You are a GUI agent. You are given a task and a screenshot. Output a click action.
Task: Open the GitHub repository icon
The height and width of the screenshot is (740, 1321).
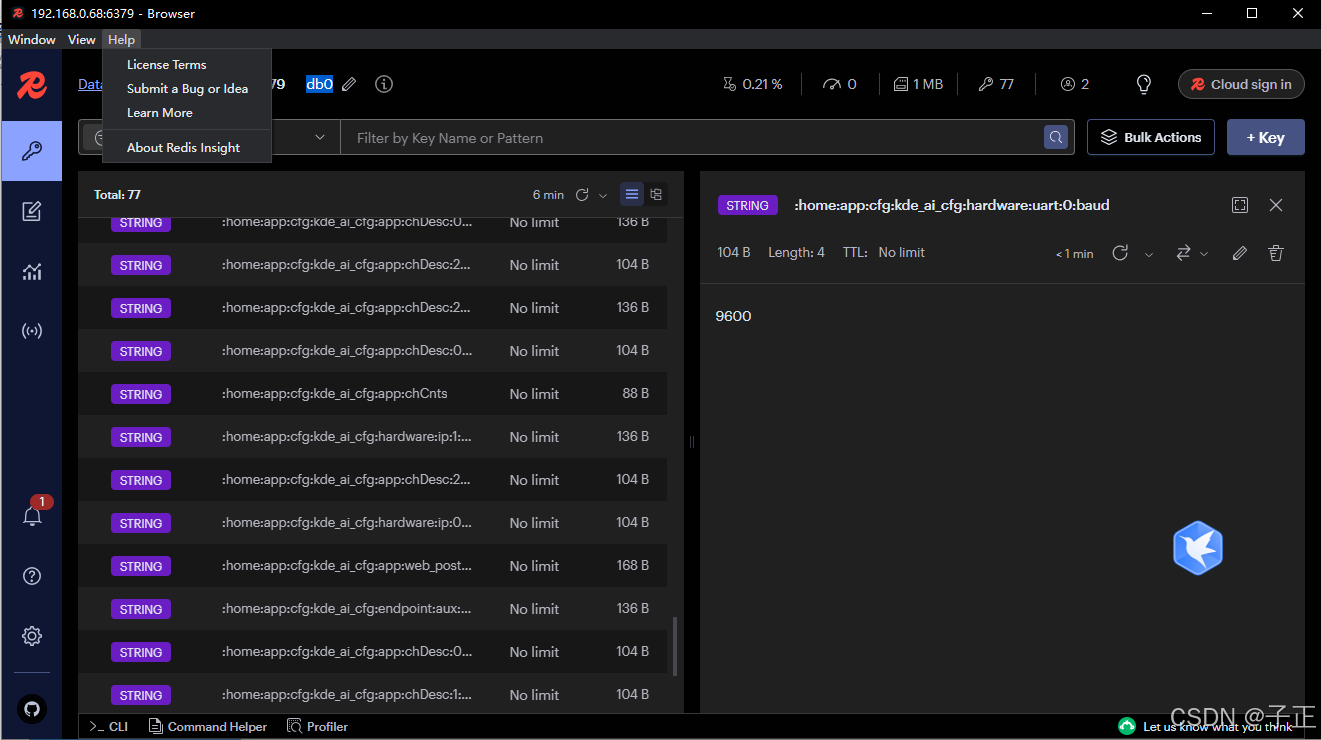point(32,709)
